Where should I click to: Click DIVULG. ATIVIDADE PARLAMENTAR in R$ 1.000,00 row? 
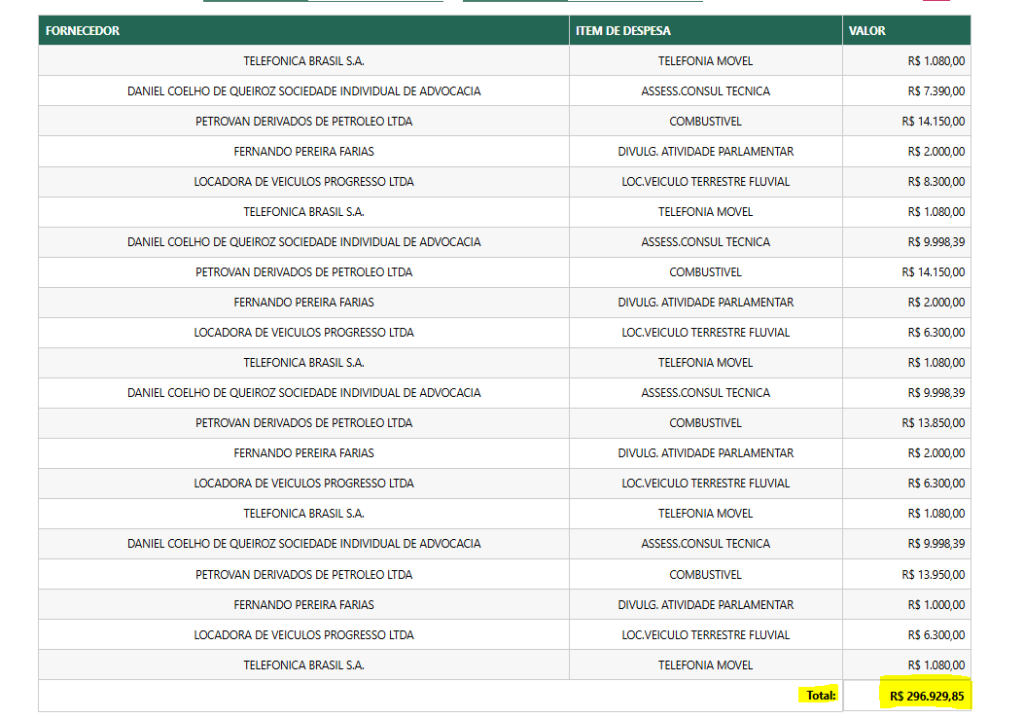[705, 605]
